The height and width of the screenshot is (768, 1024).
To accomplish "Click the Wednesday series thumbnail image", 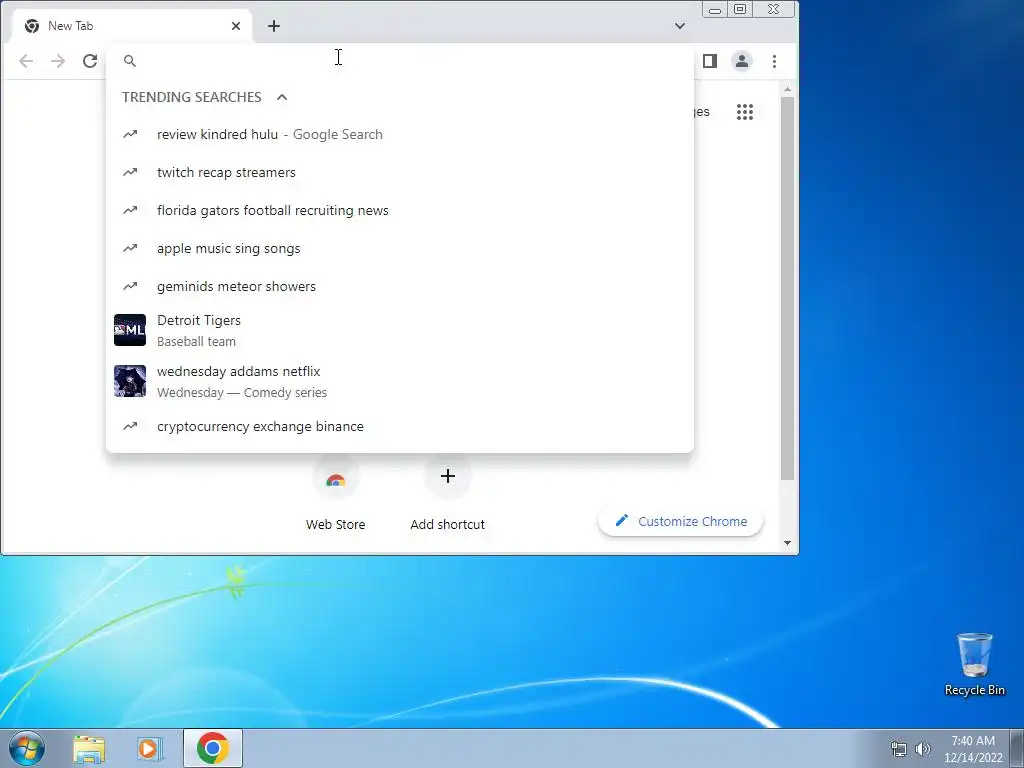I will coord(130,381).
